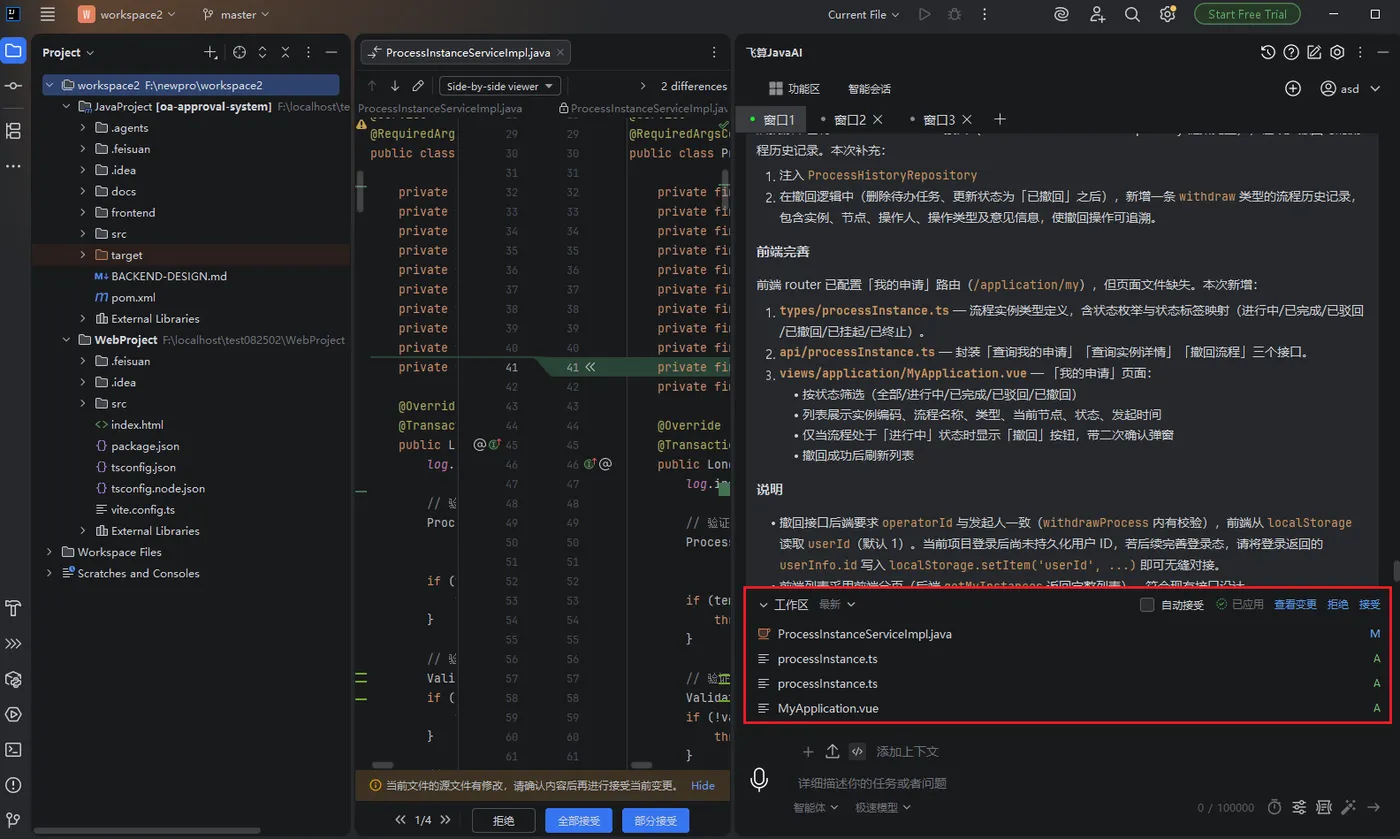Screen dimensions: 1400x839
Task: Open the Structure tool window
Action: click(x=14, y=130)
